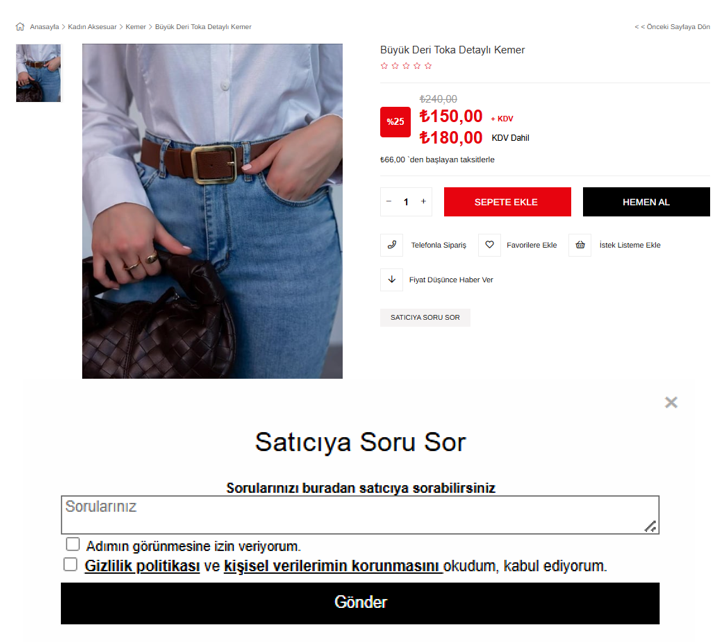Select the small product thumbnail image

pos(39,73)
